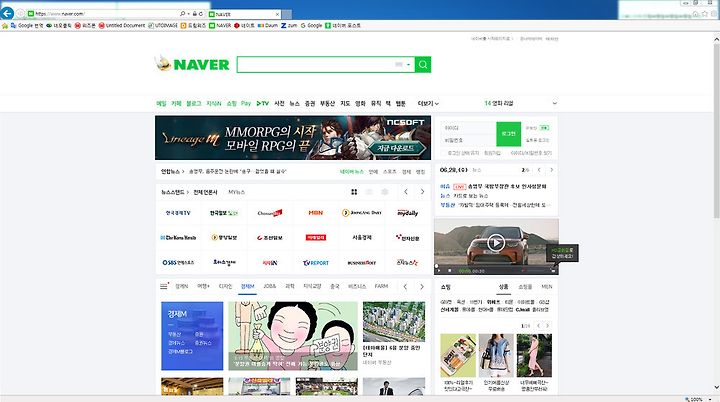Click the blue 경제M card
This screenshot has height=402, width=720.
pyautogui.click(x=192, y=336)
